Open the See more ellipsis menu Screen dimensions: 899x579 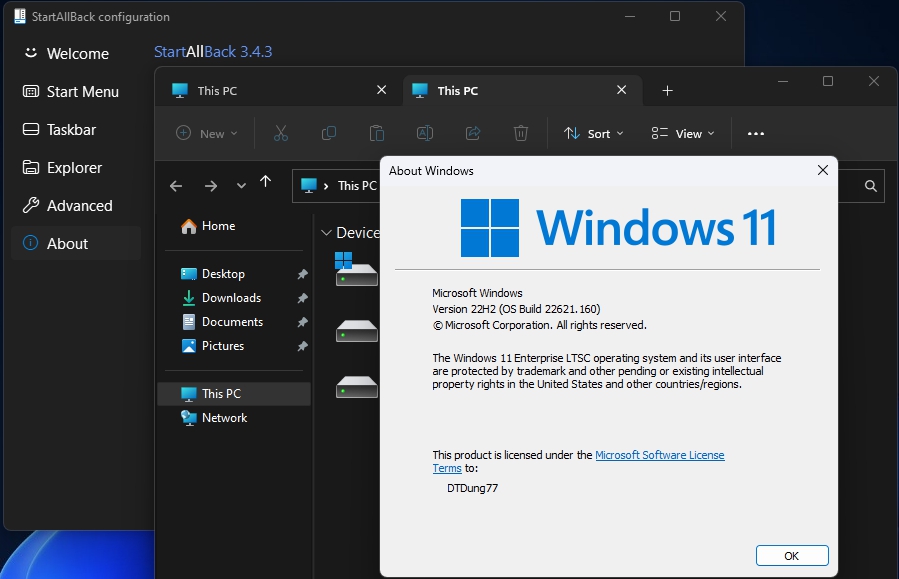coord(756,134)
